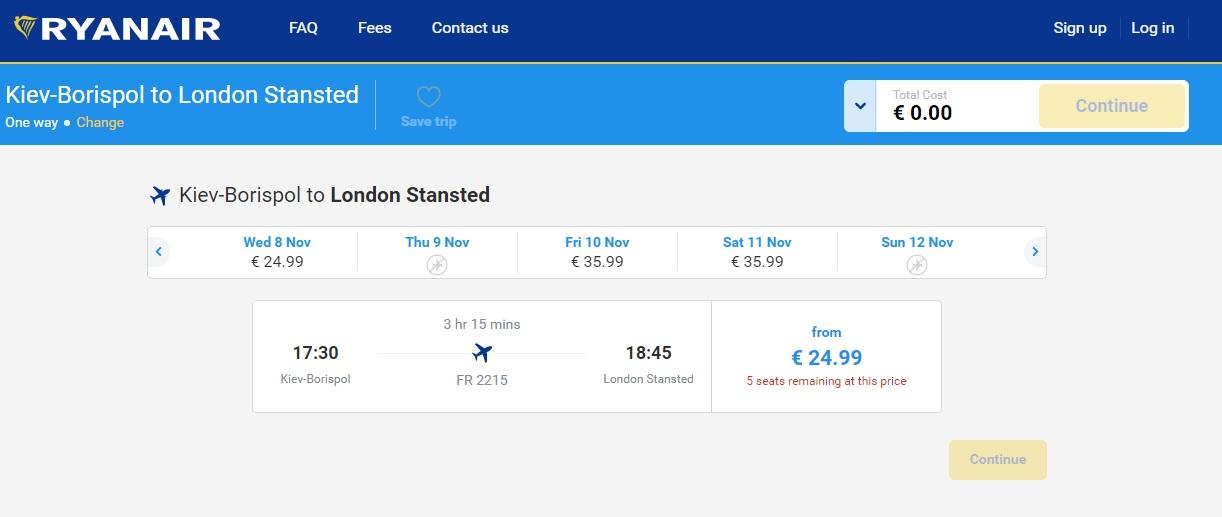
Task: Open the FAQ menu item
Action: [303, 28]
